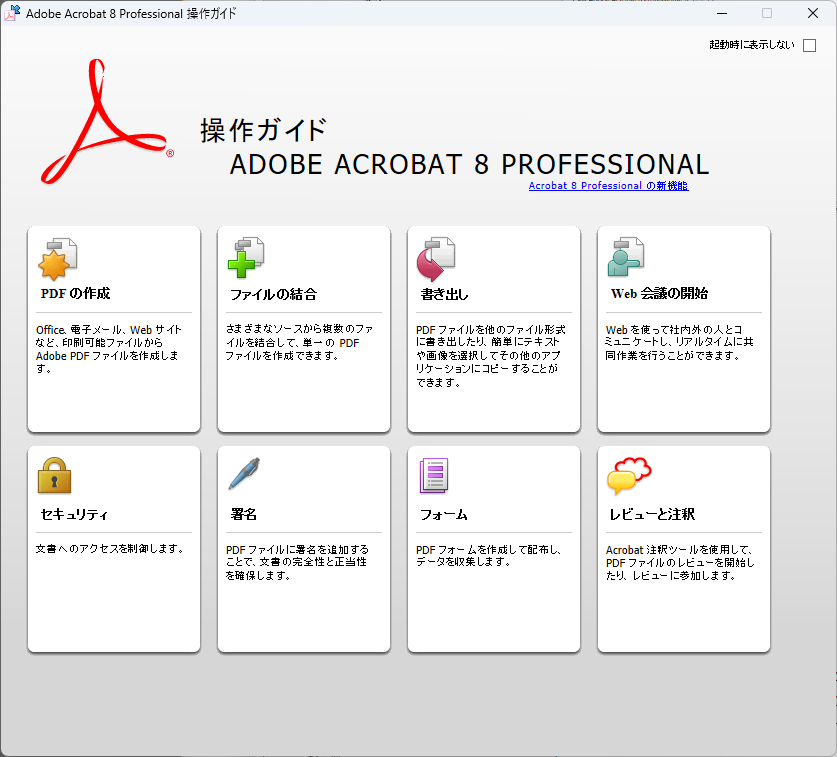Click the Adobe Acrobat red logo
The width and height of the screenshot is (837, 757).
point(107,122)
